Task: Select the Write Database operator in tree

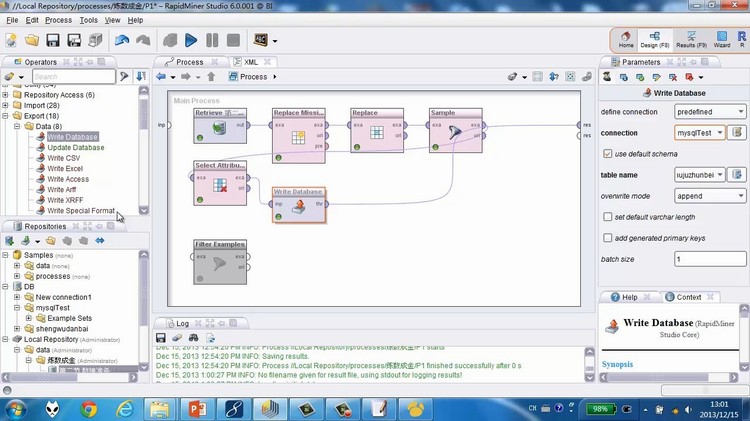Action: pyautogui.click(x=72, y=137)
